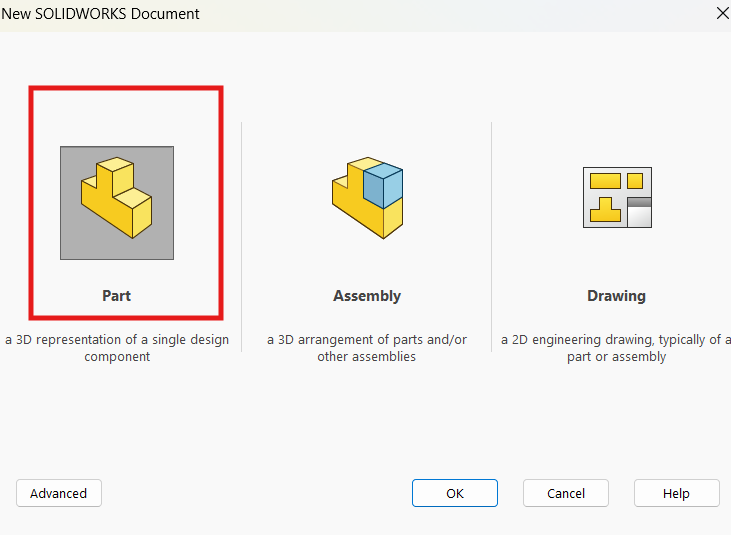Click the Drawing description about 2D engineering drawings
This screenshot has height=535, width=731.
[616, 348]
